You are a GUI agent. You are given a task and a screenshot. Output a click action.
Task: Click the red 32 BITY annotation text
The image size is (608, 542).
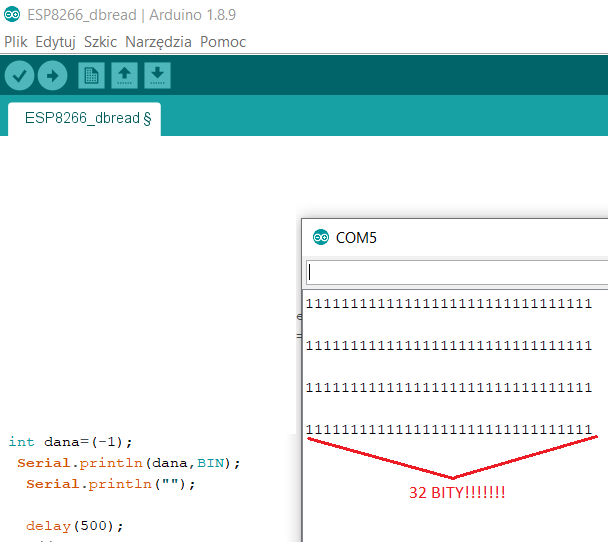click(x=457, y=493)
